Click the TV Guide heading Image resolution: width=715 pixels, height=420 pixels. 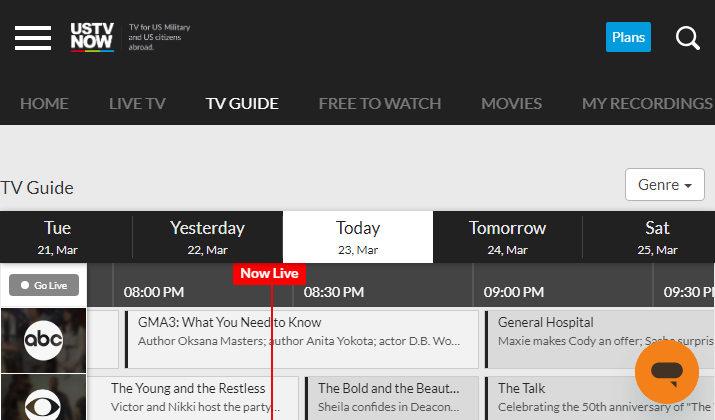click(37, 188)
